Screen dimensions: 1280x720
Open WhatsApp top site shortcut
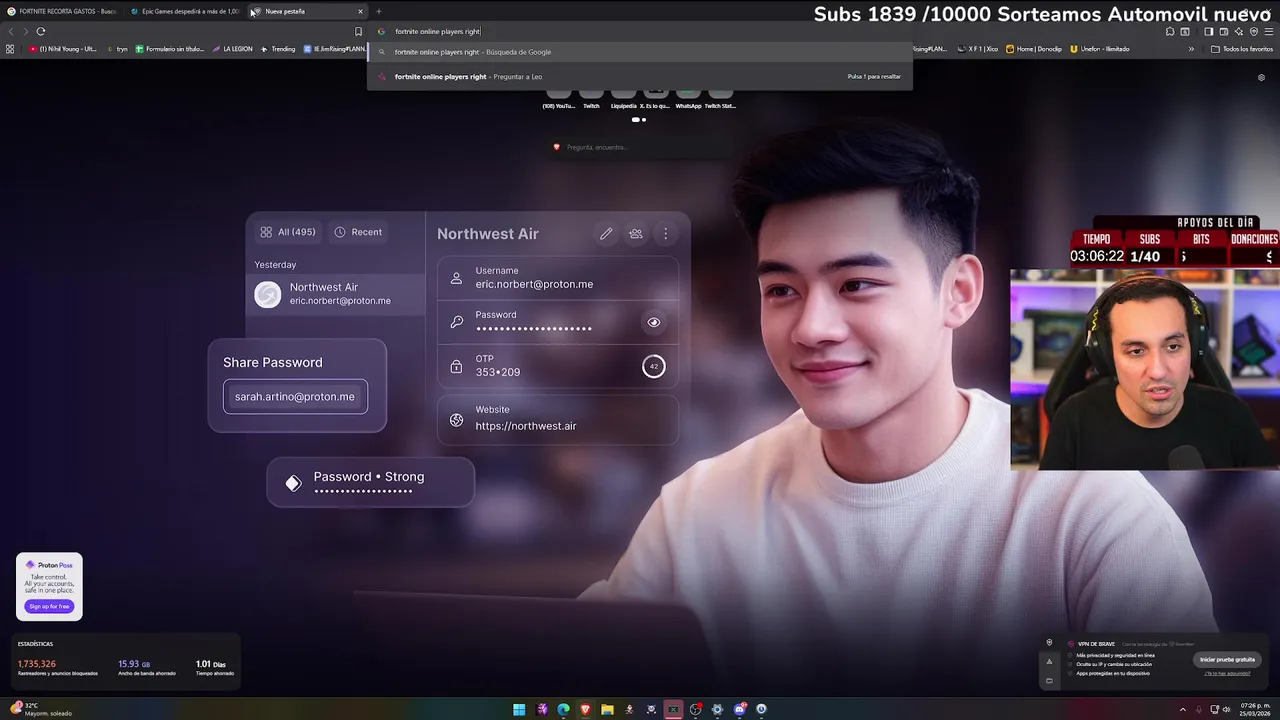tap(688, 98)
